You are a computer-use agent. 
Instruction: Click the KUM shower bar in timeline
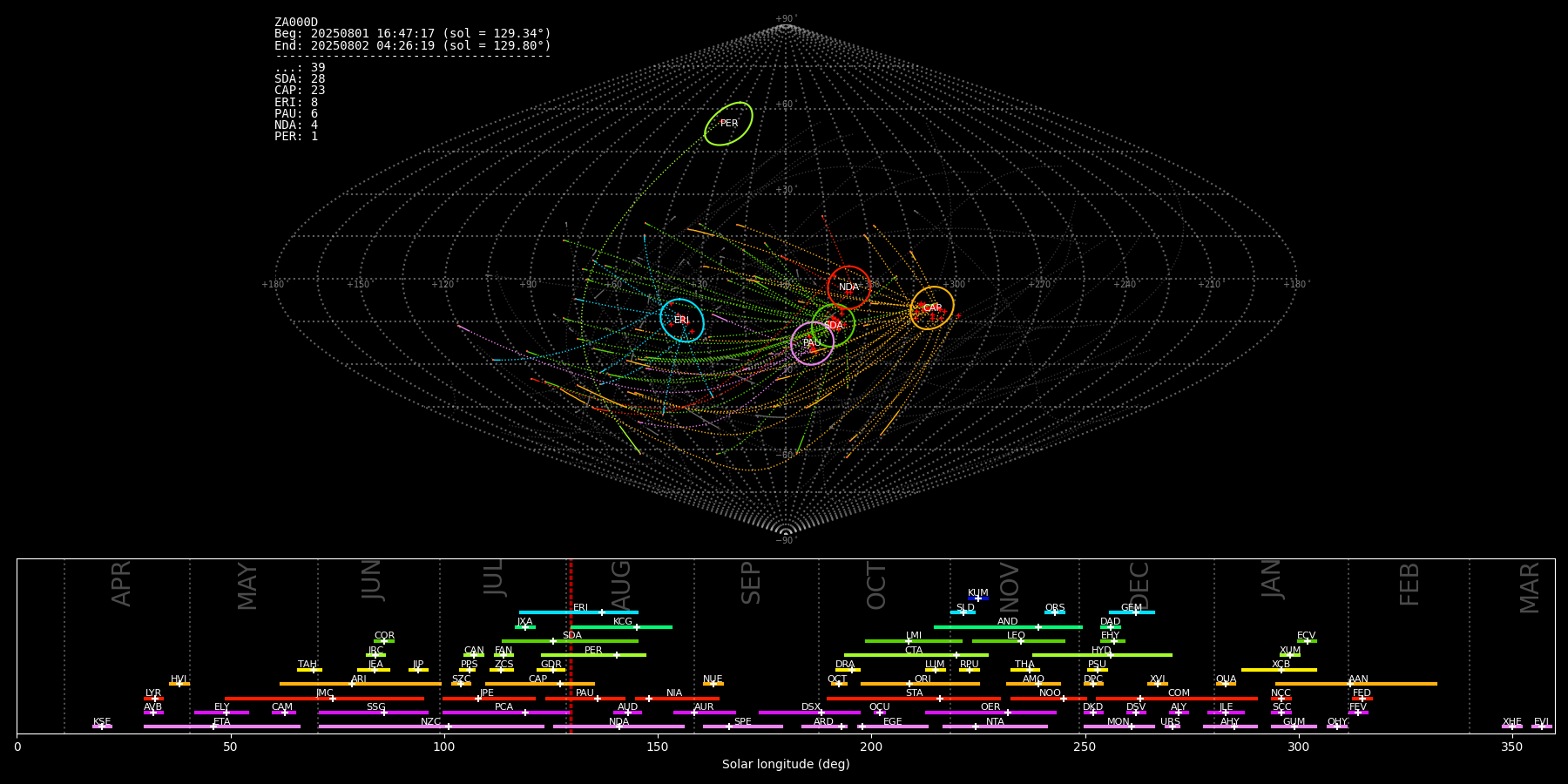click(978, 598)
